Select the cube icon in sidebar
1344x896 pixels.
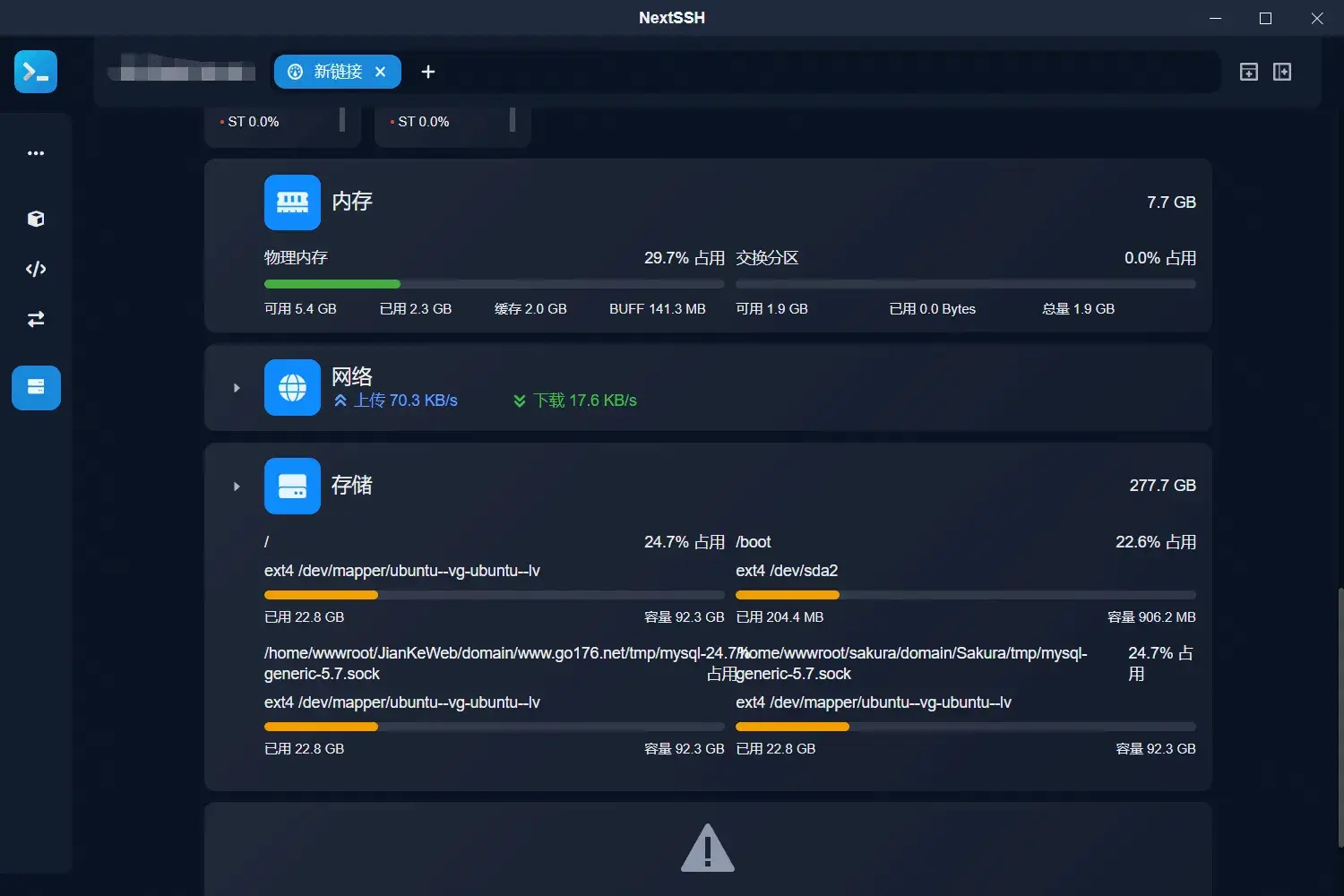coord(36,219)
